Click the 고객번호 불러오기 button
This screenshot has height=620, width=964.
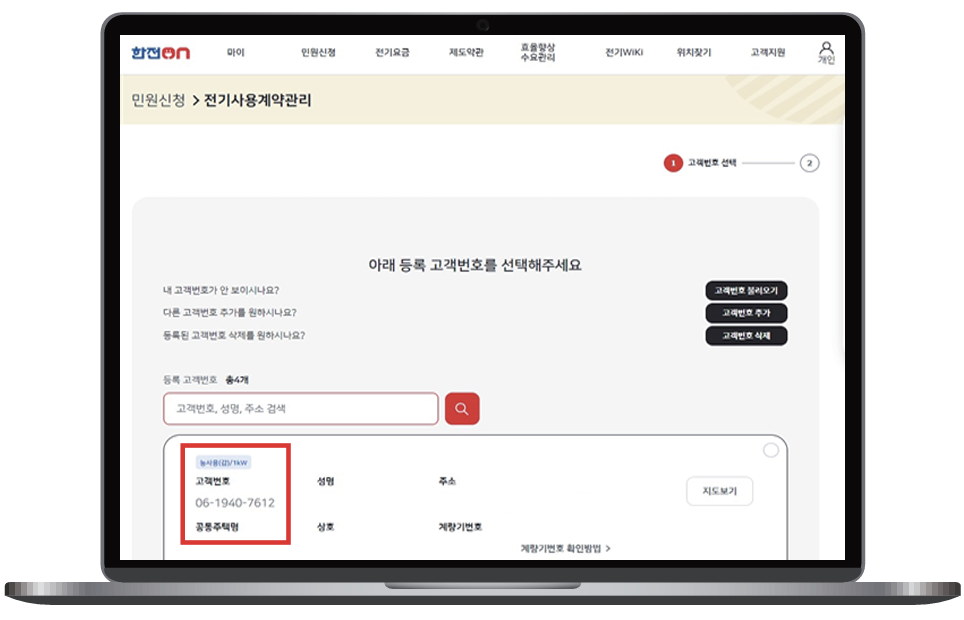pos(746,290)
